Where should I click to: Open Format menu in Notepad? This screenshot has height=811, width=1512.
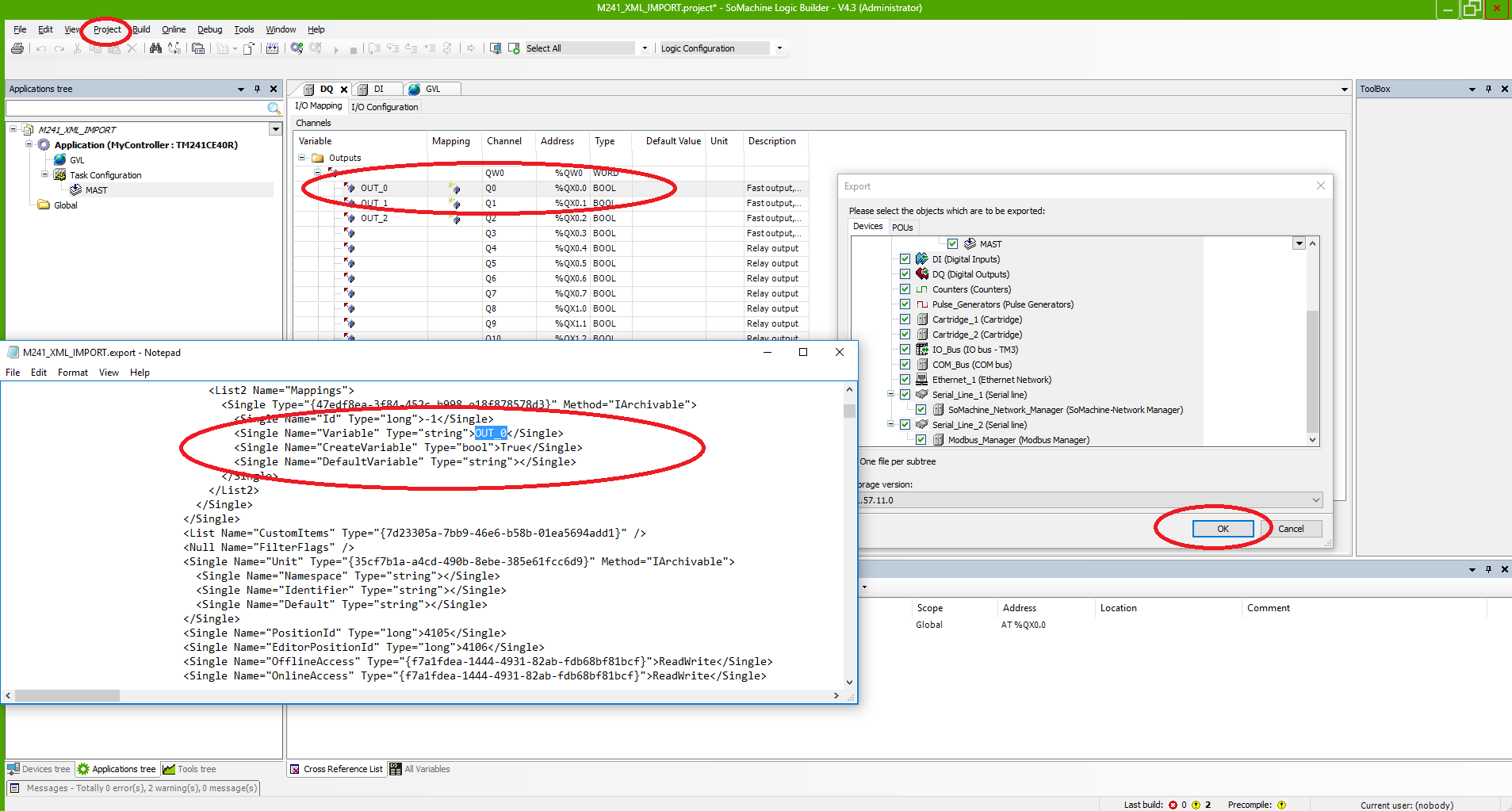click(x=73, y=373)
